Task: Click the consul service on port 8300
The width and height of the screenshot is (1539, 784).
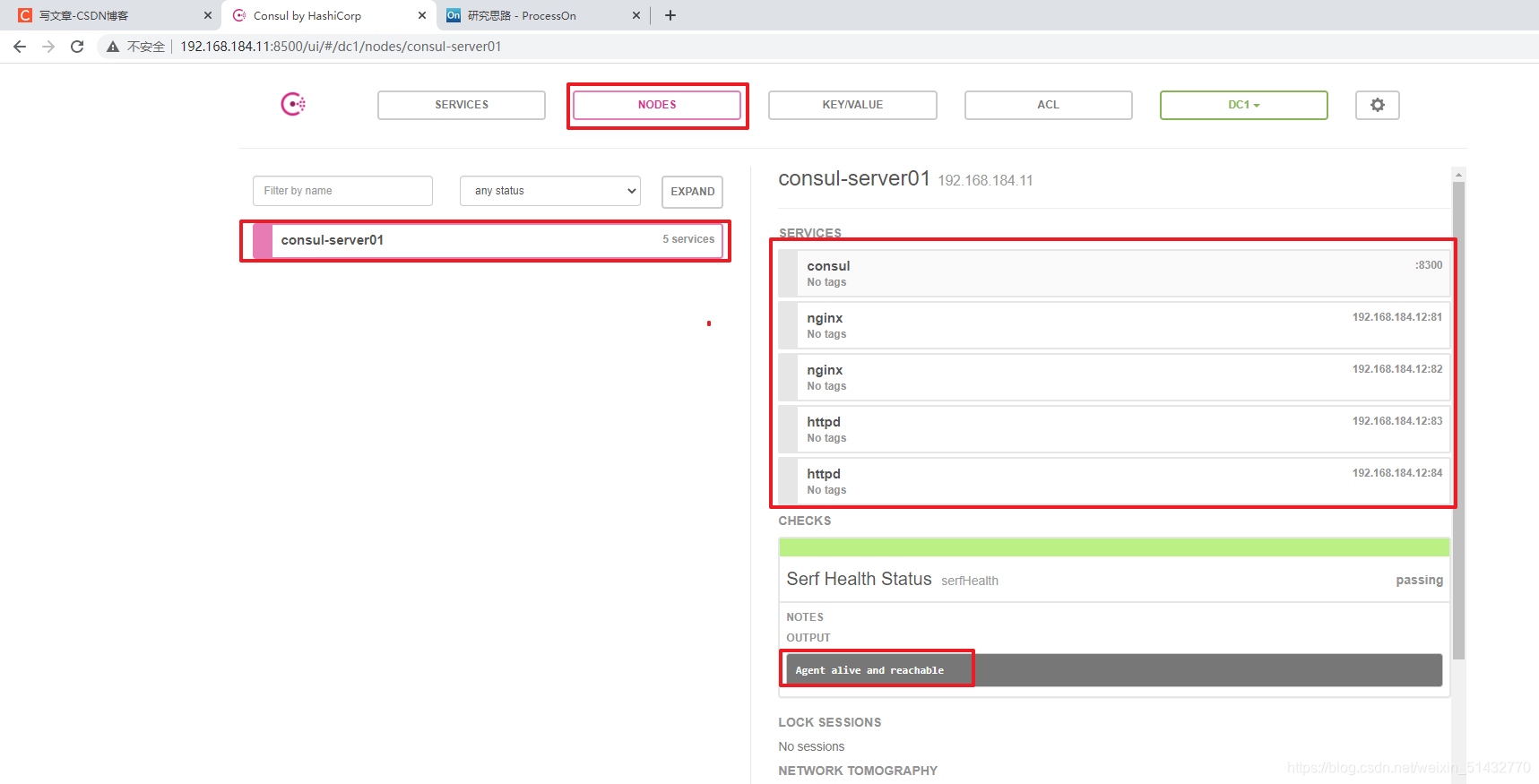Action: click(x=1114, y=273)
